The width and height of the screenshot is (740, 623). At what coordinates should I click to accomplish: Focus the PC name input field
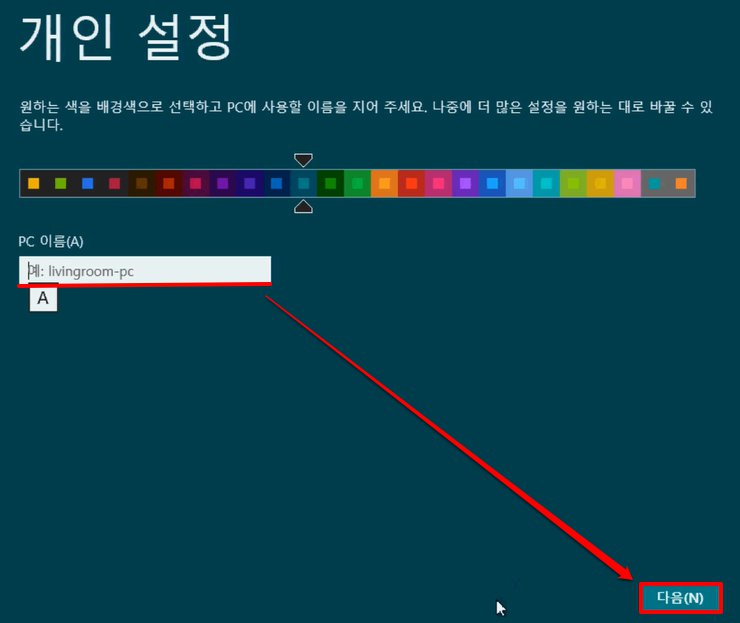pyautogui.click(x=145, y=270)
